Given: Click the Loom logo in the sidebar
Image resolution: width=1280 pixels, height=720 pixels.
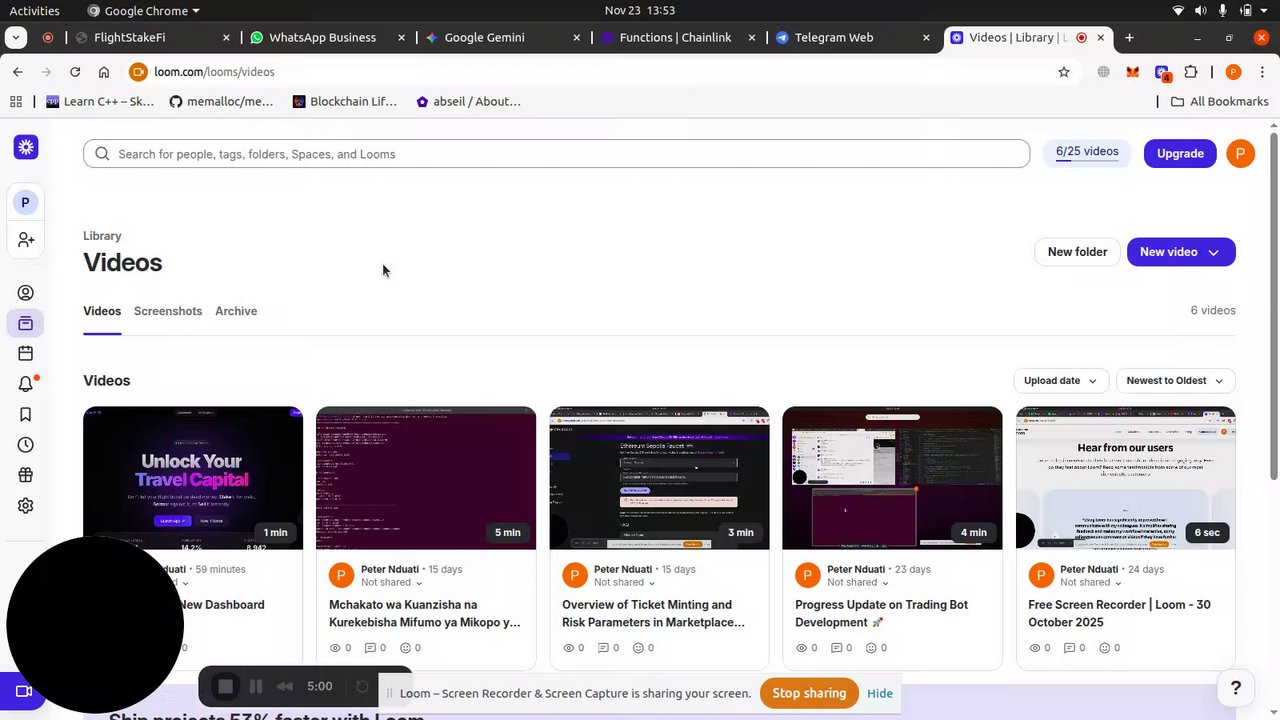Looking at the screenshot, I should 26,147.
